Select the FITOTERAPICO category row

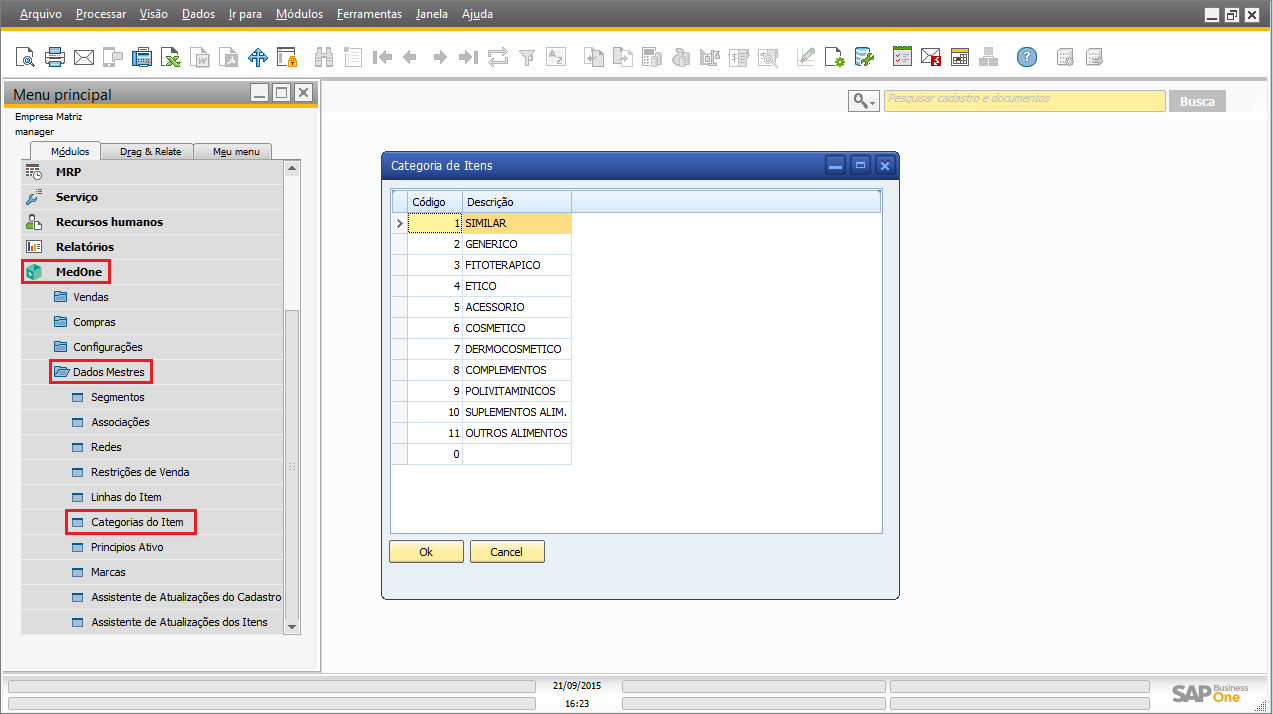(x=481, y=265)
